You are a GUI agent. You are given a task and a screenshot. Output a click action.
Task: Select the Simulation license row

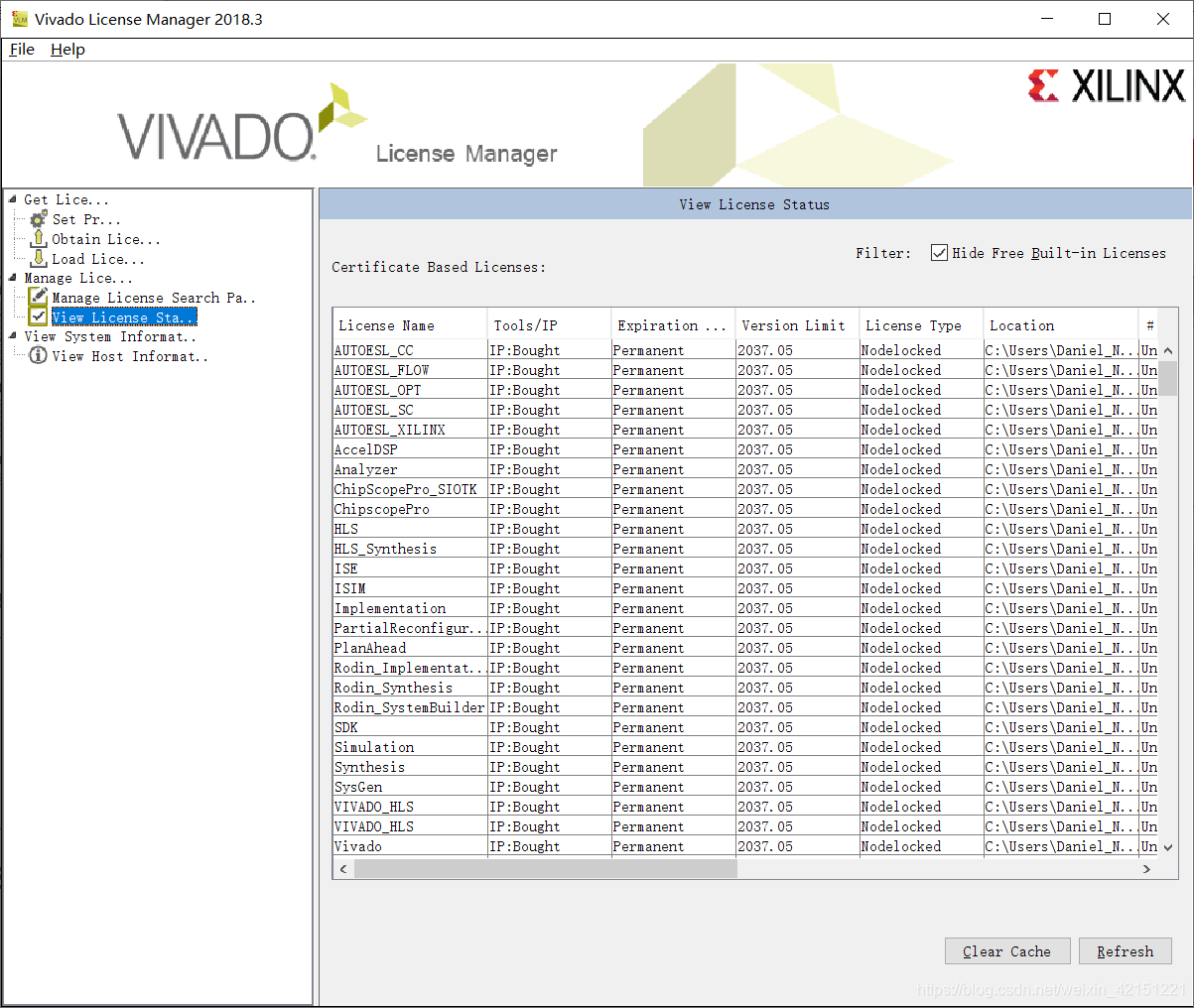[x=745, y=747]
